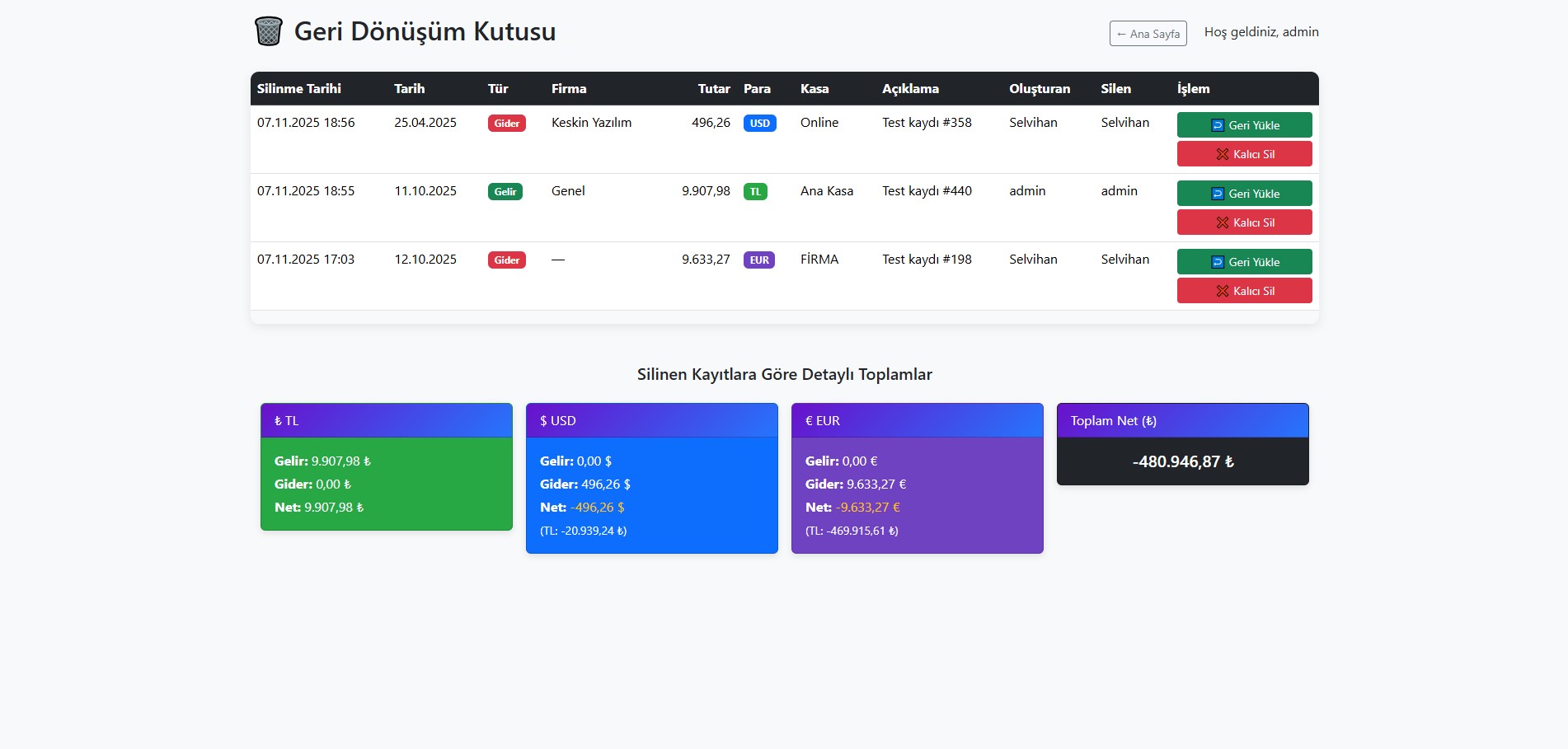Click the Silinme Tarihi column header
This screenshot has height=749, width=1568.
tap(298, 89)
